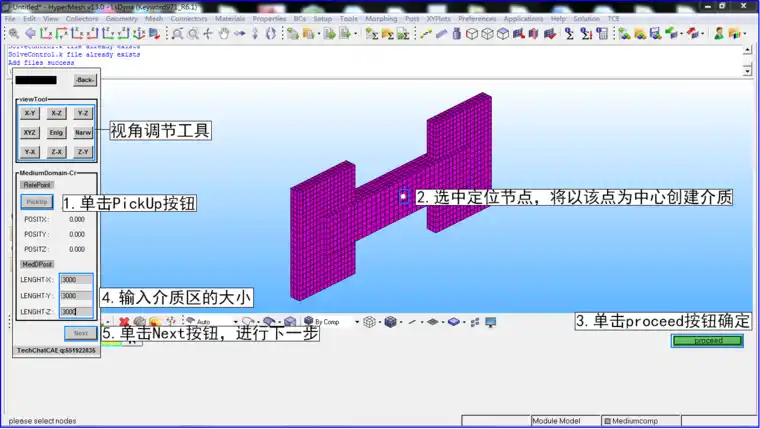The height and width of the screenshot is (429, 760).
Task: Click the PickUp button
Action: click(x=37, y=202)
